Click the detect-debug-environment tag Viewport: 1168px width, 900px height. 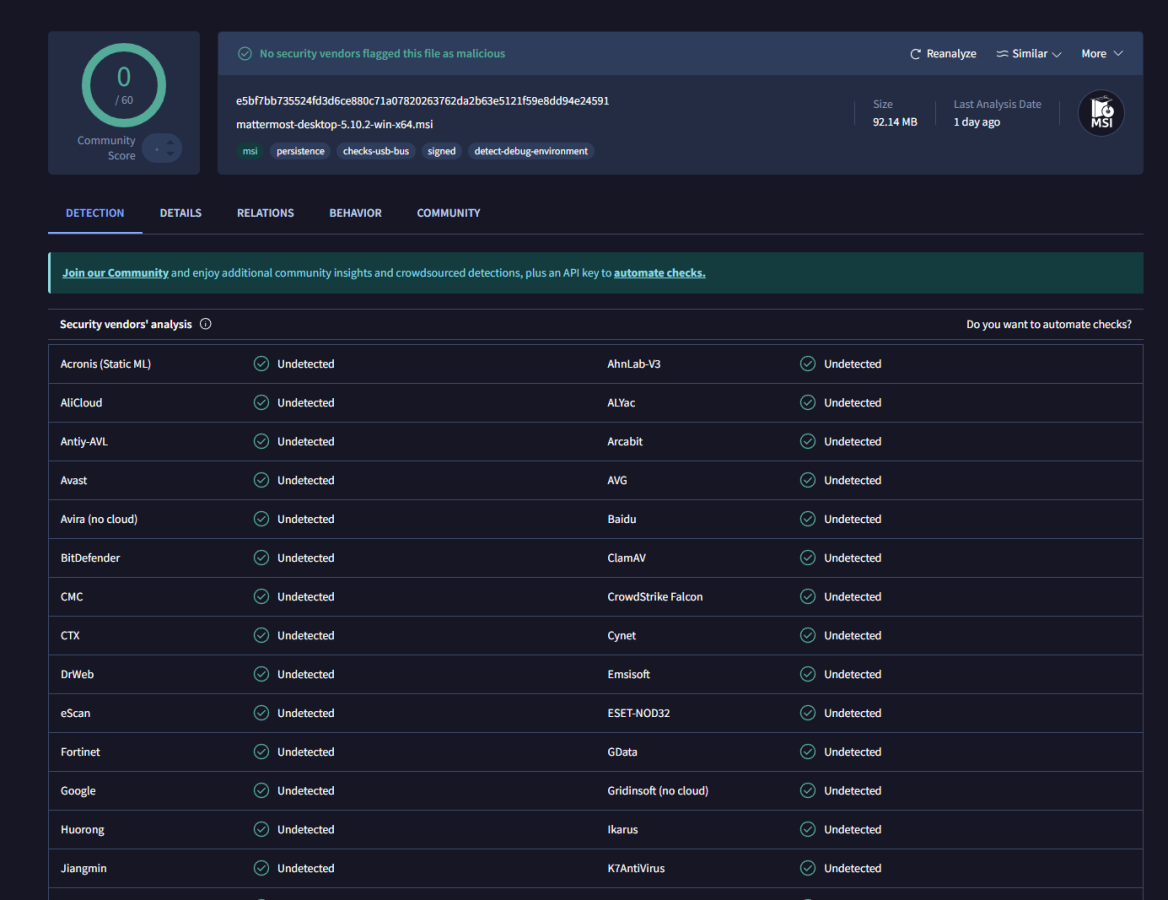[530, 151]
